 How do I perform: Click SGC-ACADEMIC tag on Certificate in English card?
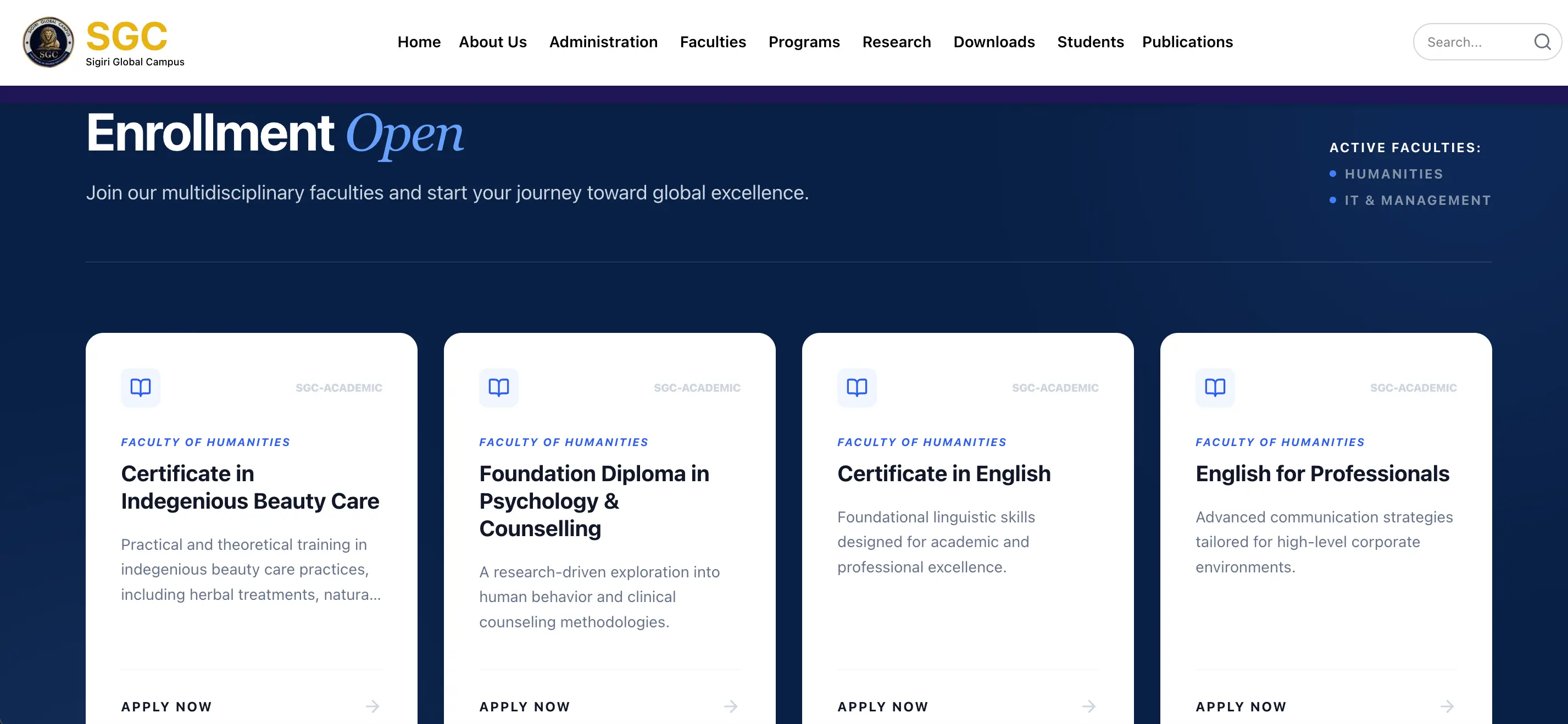click(1055, 388)
